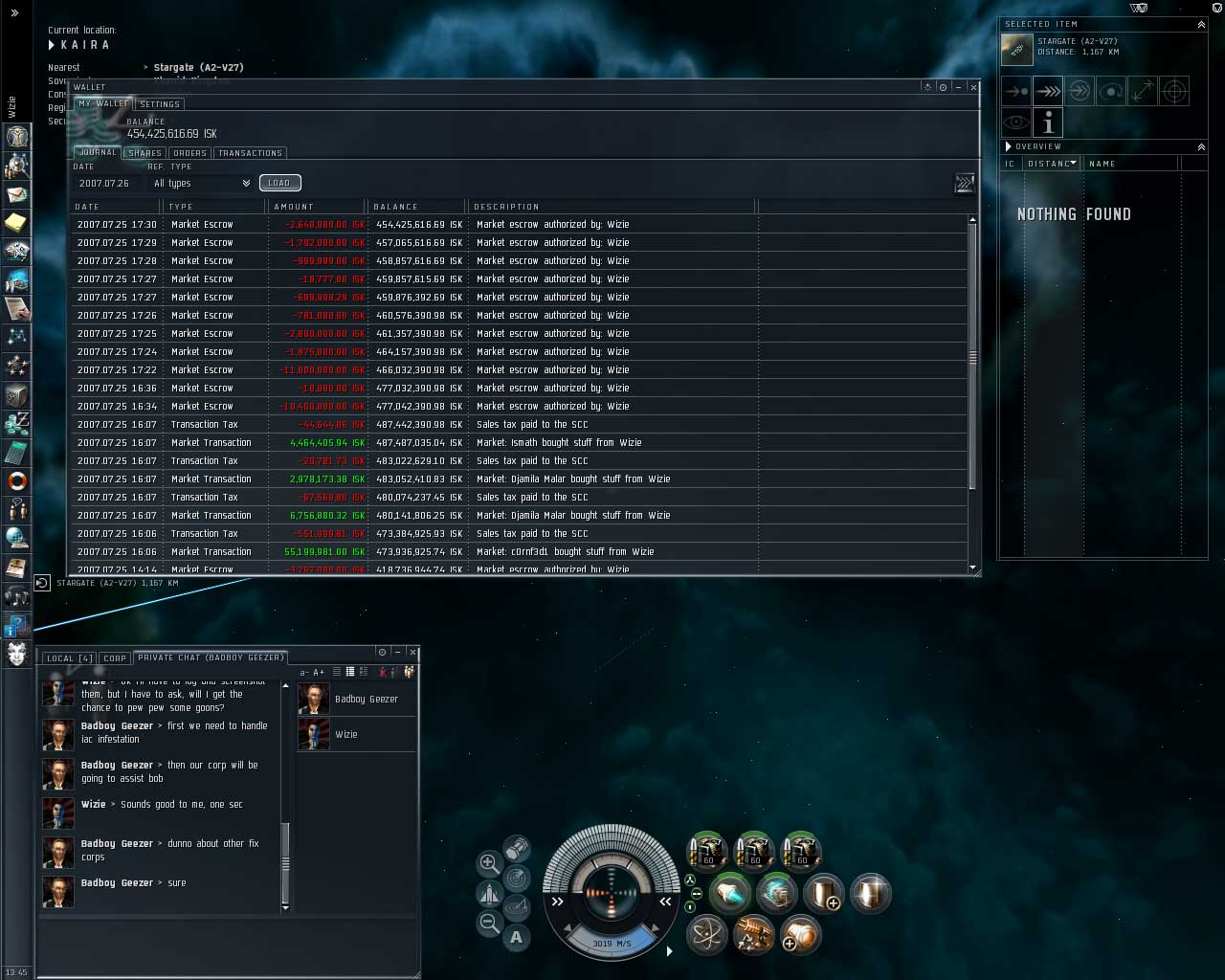Image resolution: width=1225 pixels, height=980 pixels.
Task: Switch to the Settings wallet tab
Action: coord(160,104)
